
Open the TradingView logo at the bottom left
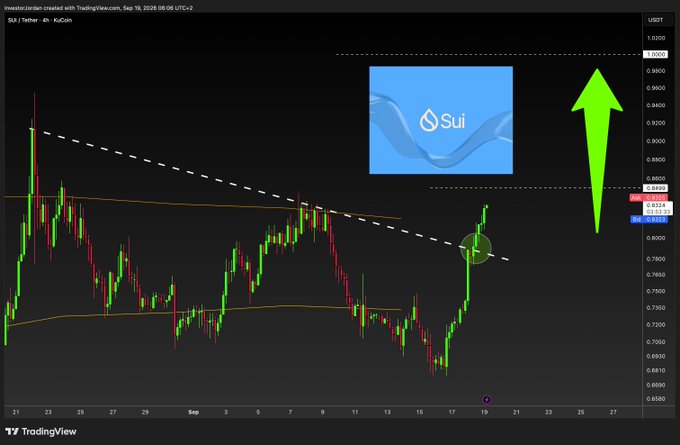(x=41, y=432)
